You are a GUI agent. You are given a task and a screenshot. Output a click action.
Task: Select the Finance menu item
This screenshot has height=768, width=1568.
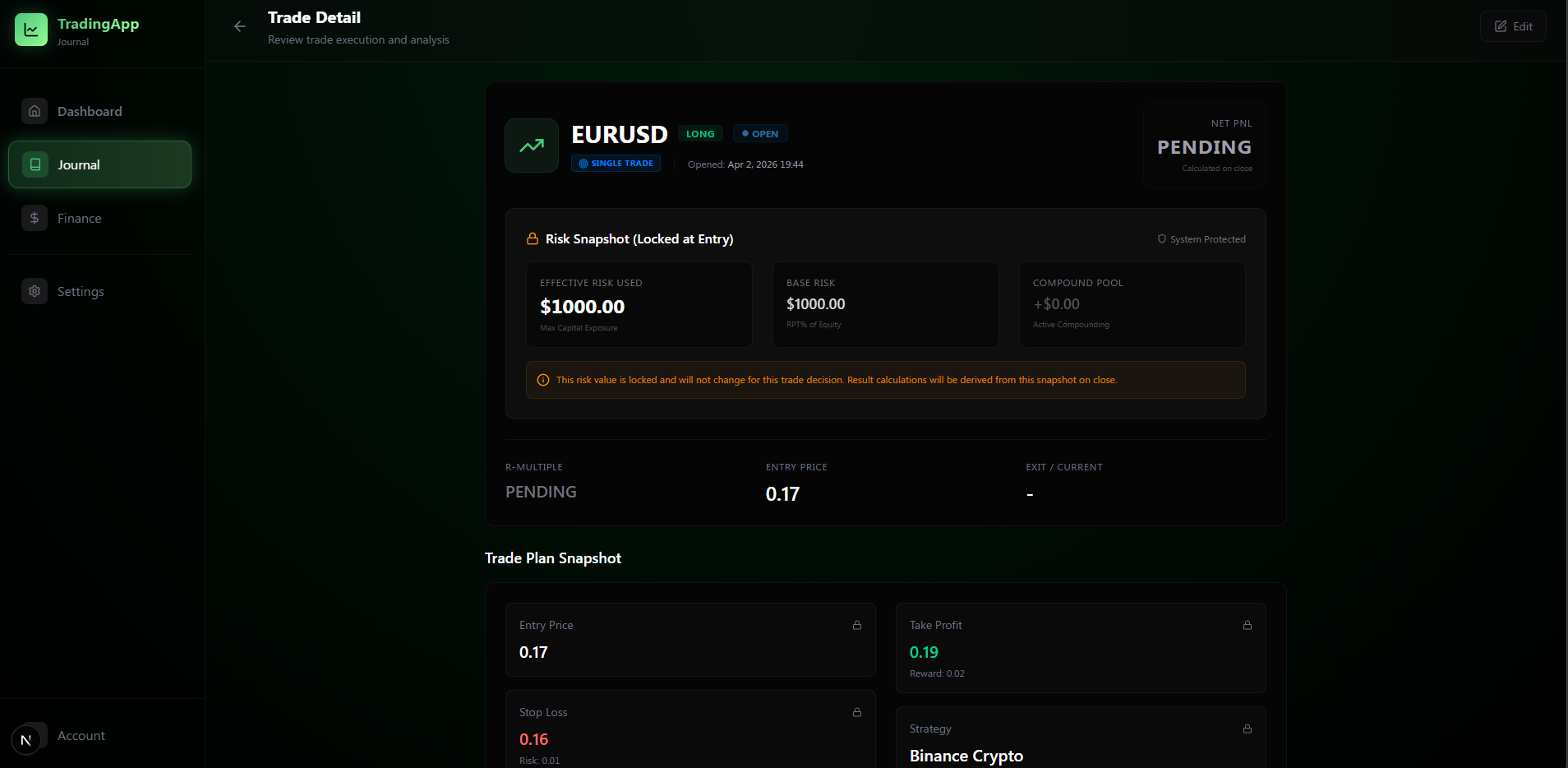click(x=79, y=218)
